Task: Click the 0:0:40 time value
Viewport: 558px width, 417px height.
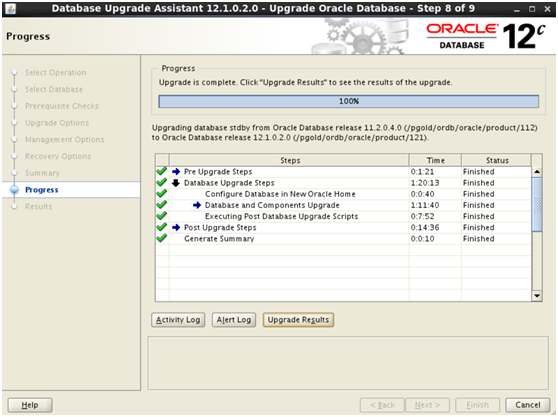Action: point(422,194)
